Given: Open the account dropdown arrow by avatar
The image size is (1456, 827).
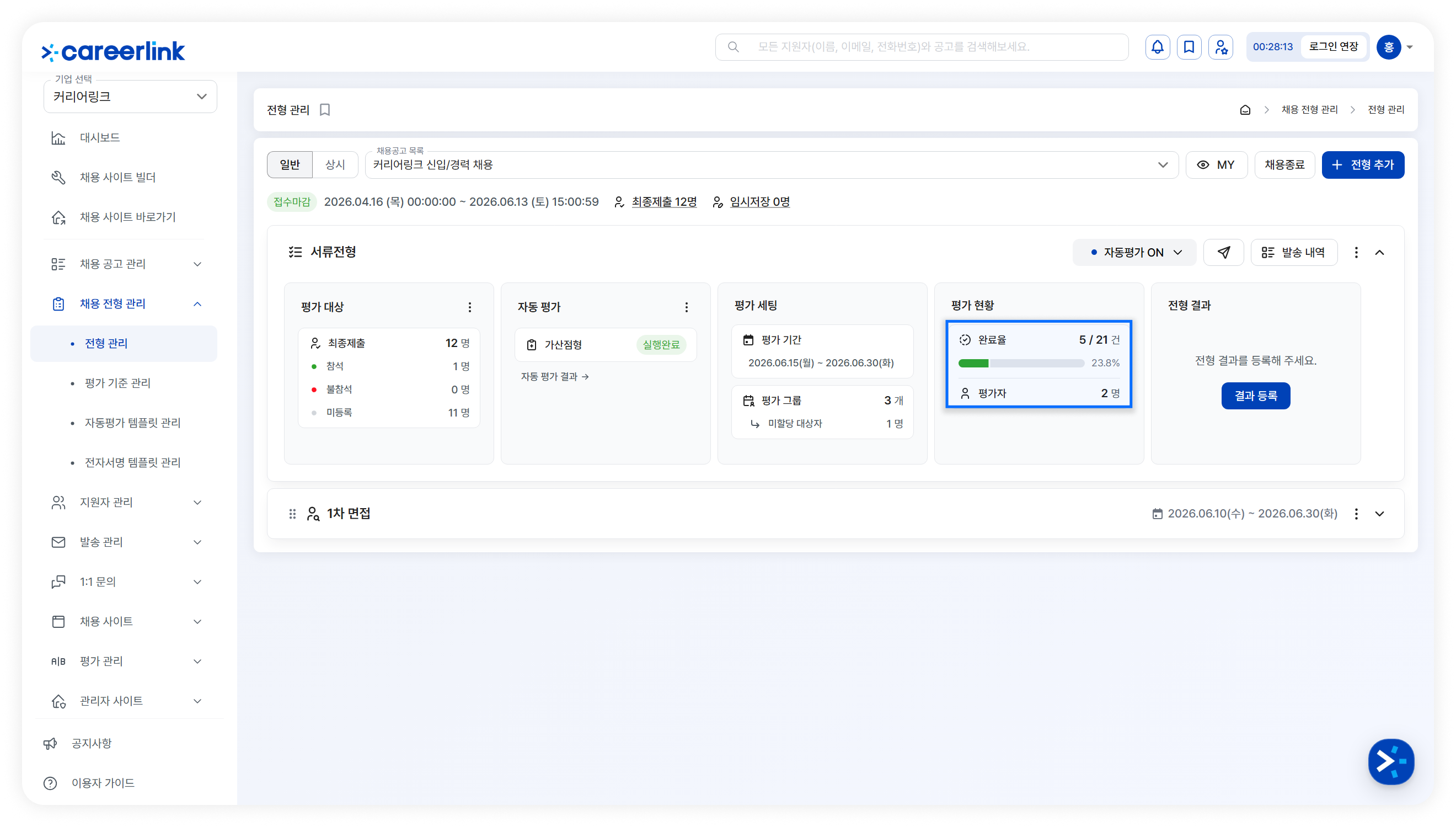Looking at the screenshot, I should [x=1410, y=47].
